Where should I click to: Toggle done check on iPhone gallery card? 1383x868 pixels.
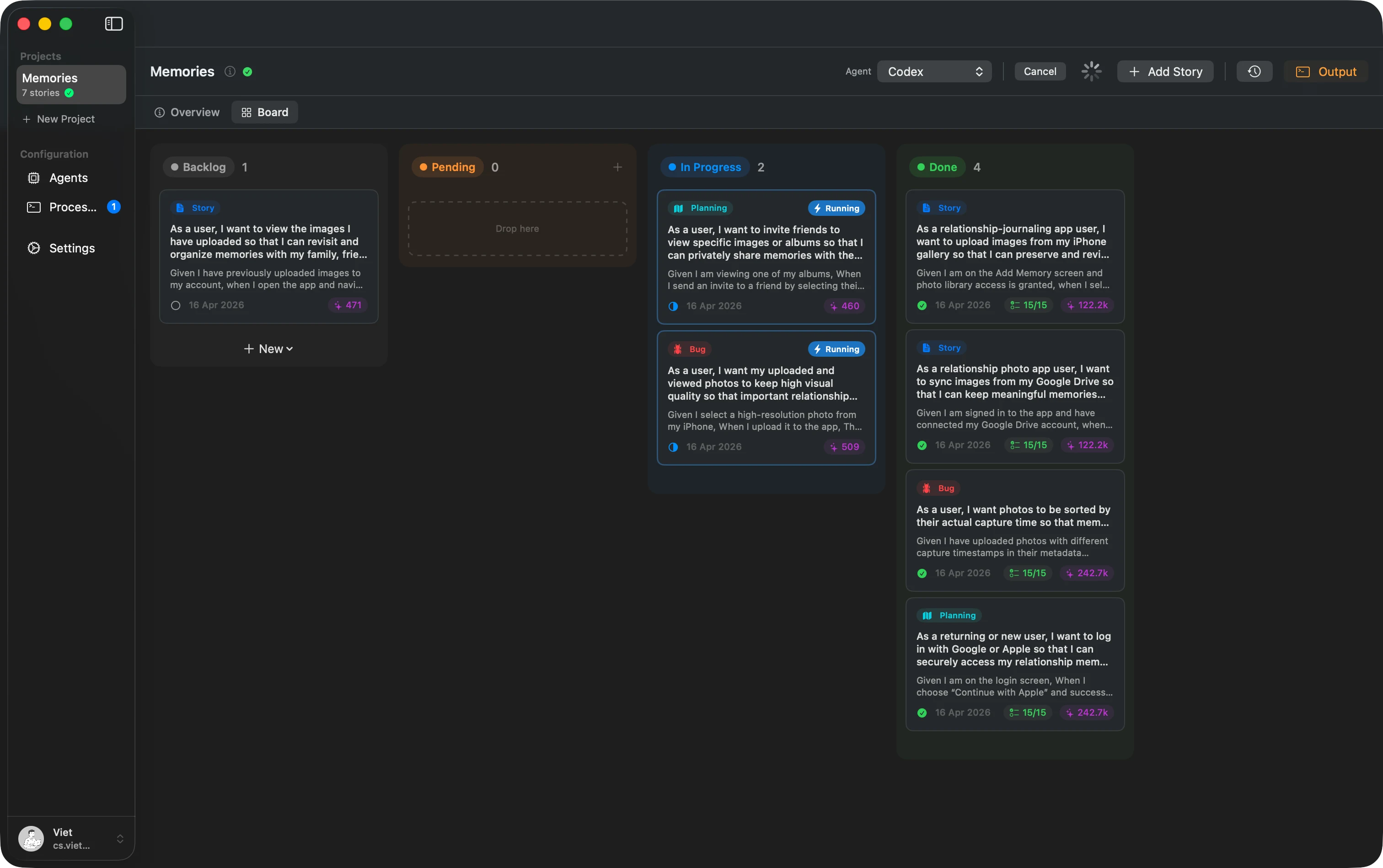(922, 305)
